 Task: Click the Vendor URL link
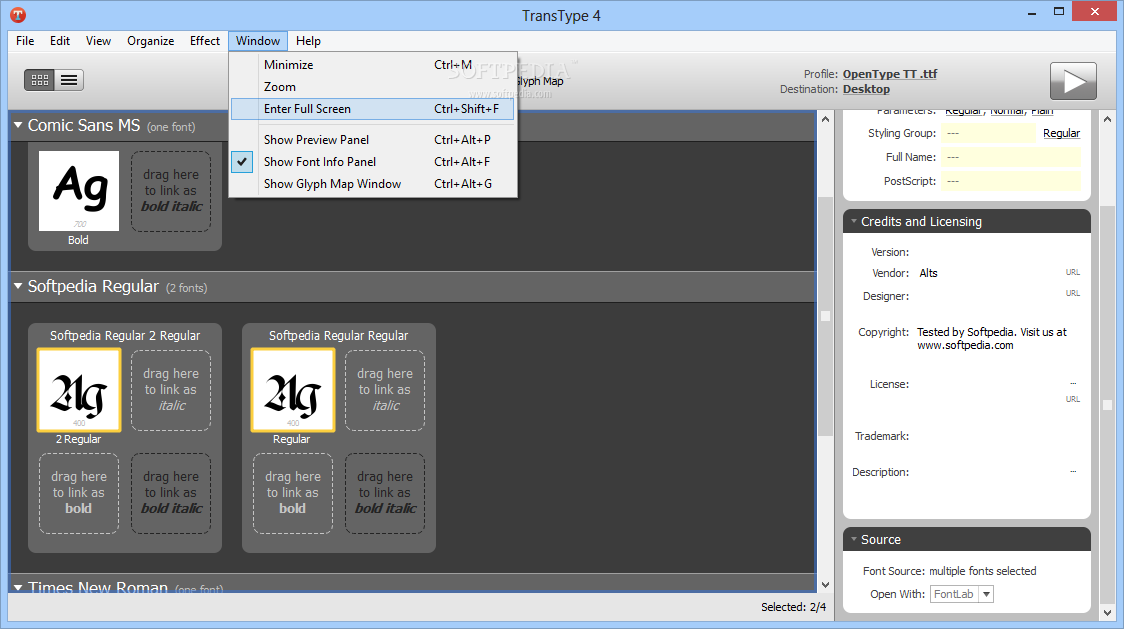point(1072,273)
